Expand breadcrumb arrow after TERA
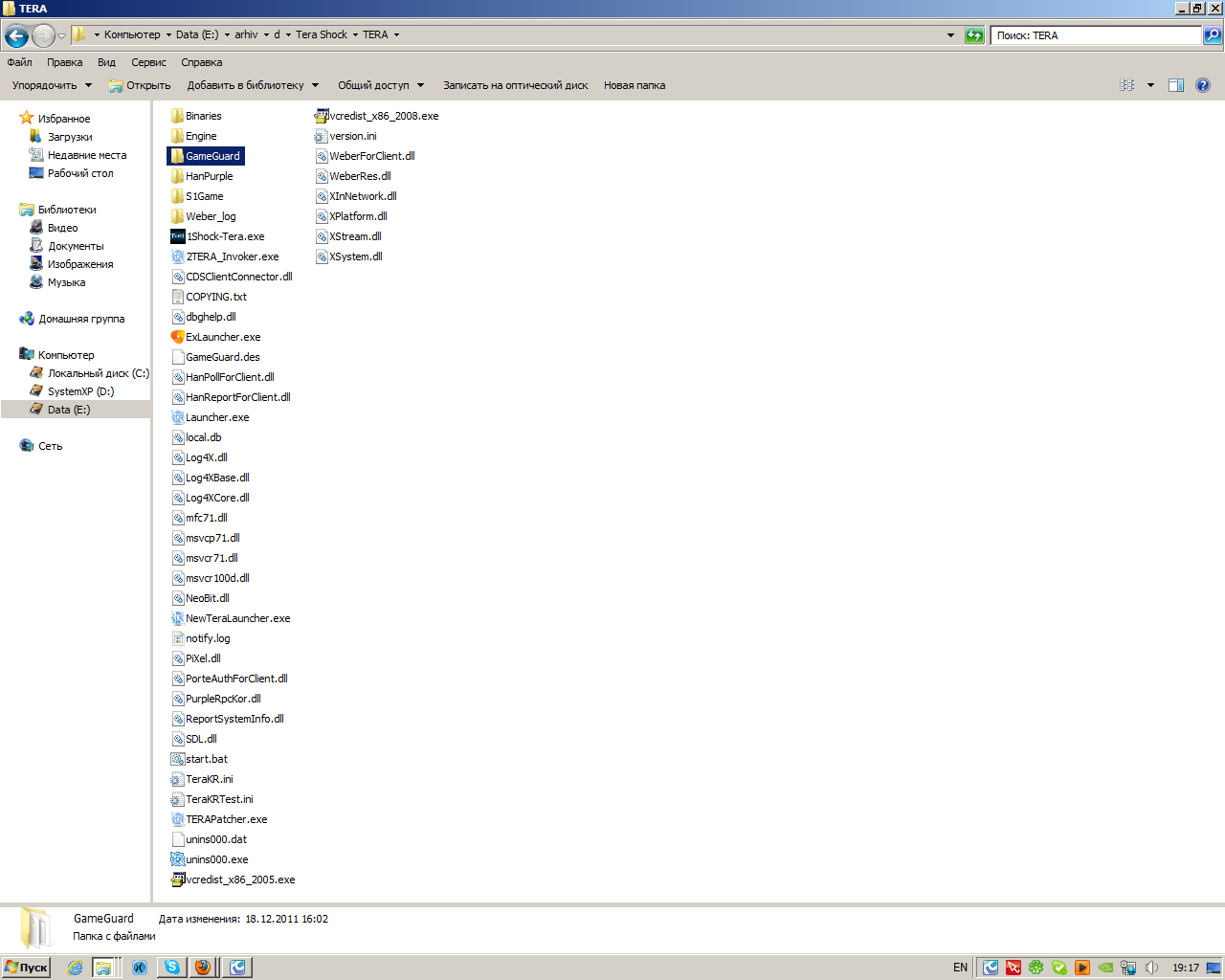Viewport: 1225px width, 980px height. pos(396,35)
